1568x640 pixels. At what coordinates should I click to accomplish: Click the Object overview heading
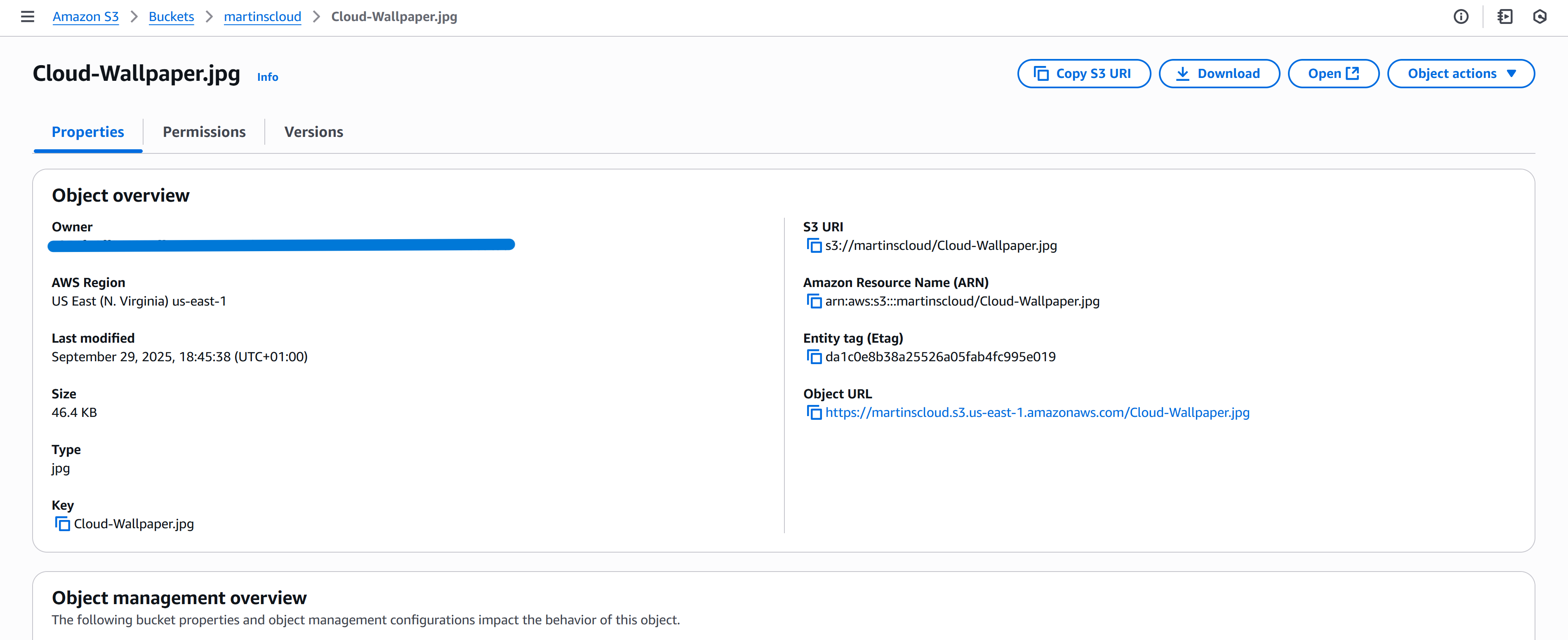pyautogui.click(x=120, y=195)
